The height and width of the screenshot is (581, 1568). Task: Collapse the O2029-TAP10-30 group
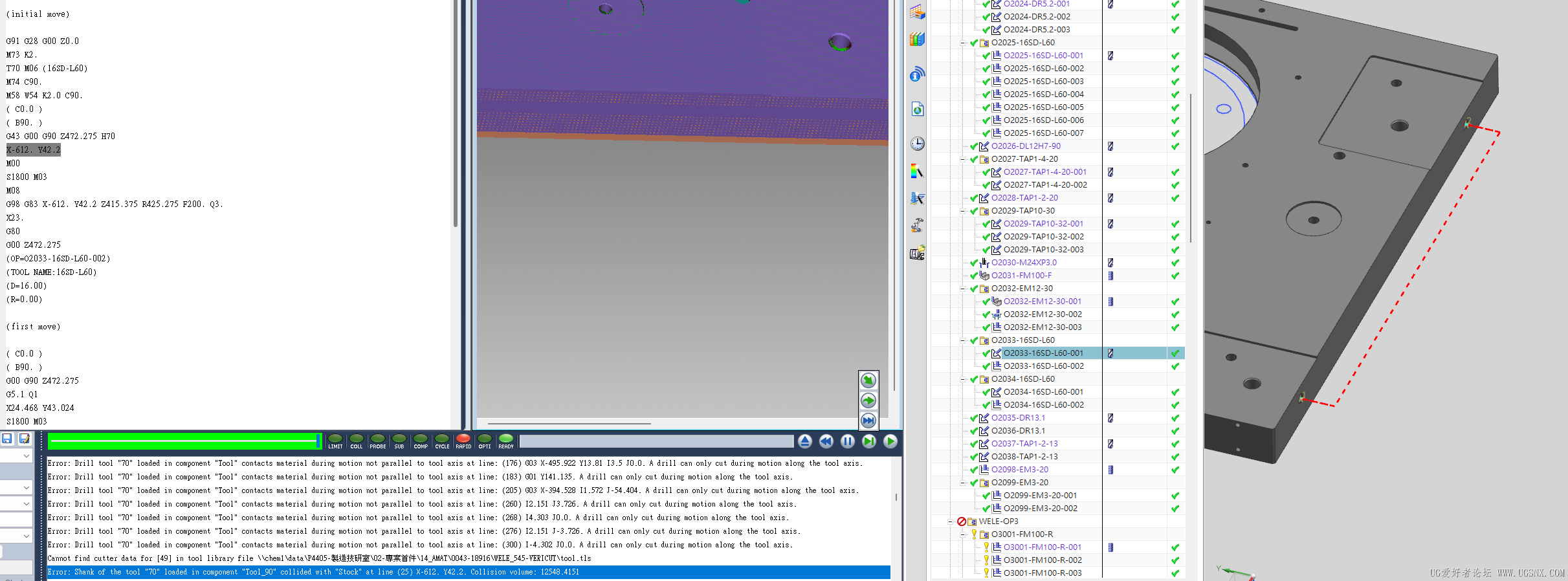[962, 211]
